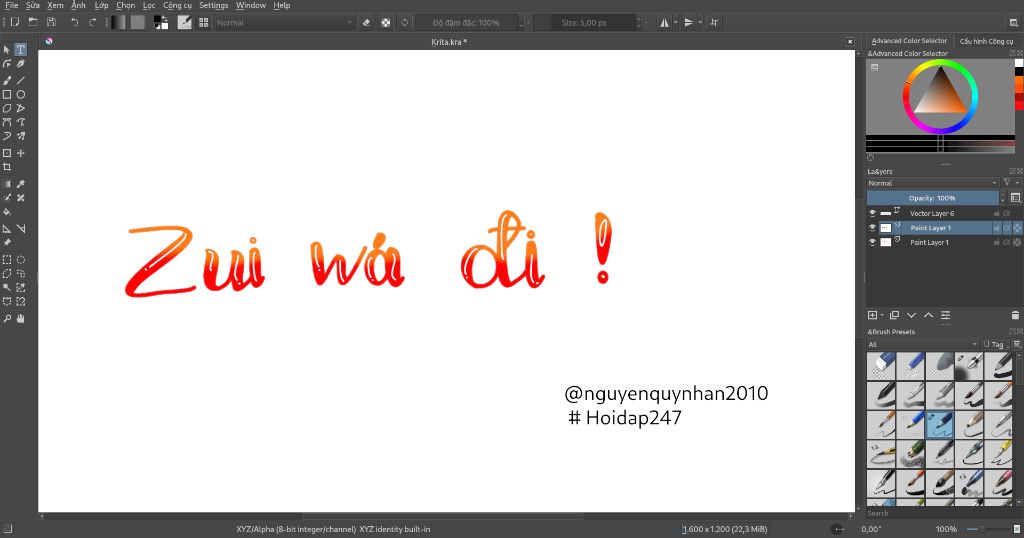The image size is (1024, 538).
Task: Open the File menu
Action: click(11, 5)
